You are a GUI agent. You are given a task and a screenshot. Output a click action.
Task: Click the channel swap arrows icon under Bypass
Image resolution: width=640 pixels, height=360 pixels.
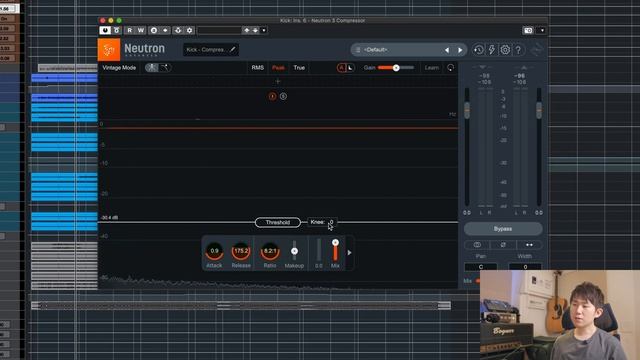click(x=529, y=245)
